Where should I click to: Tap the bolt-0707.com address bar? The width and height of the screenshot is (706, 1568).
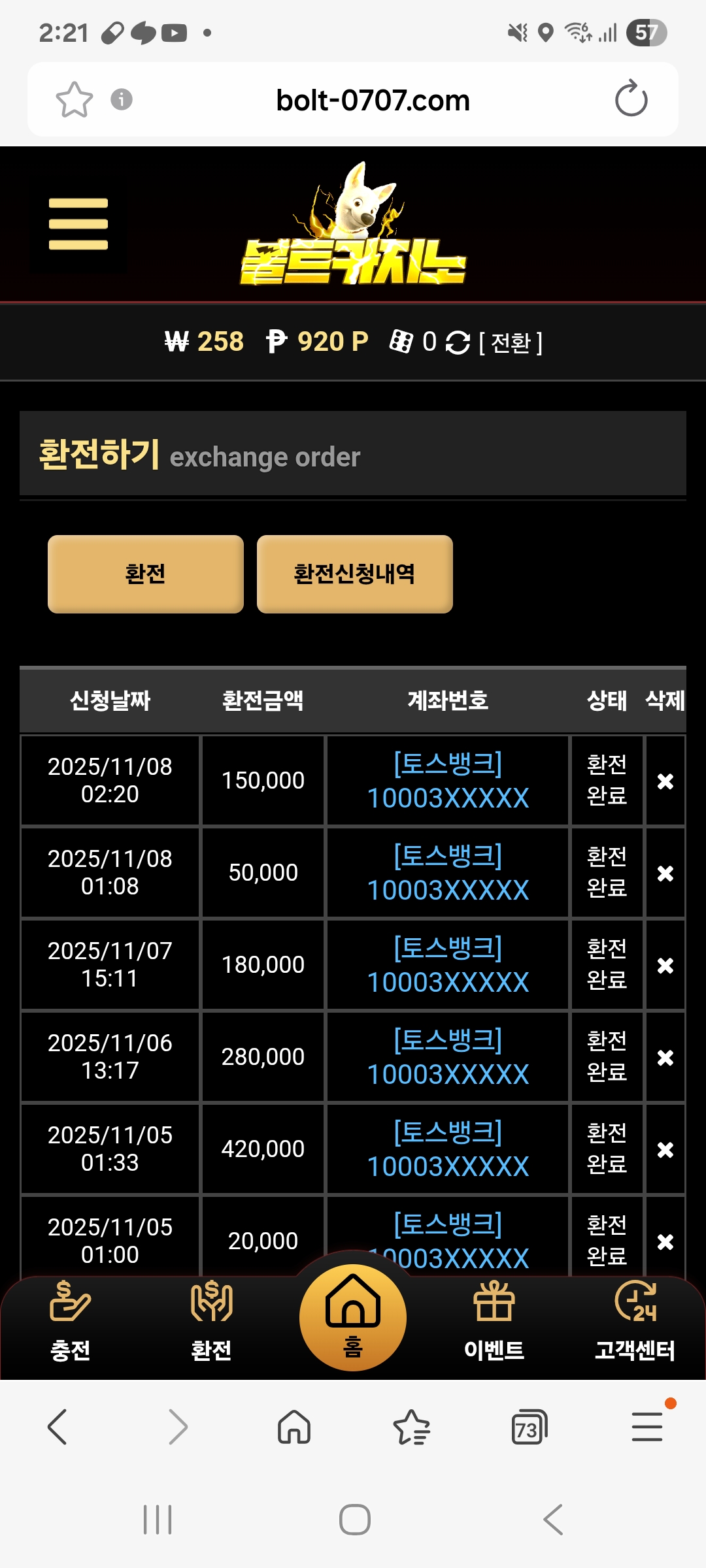tap(373, 100)
